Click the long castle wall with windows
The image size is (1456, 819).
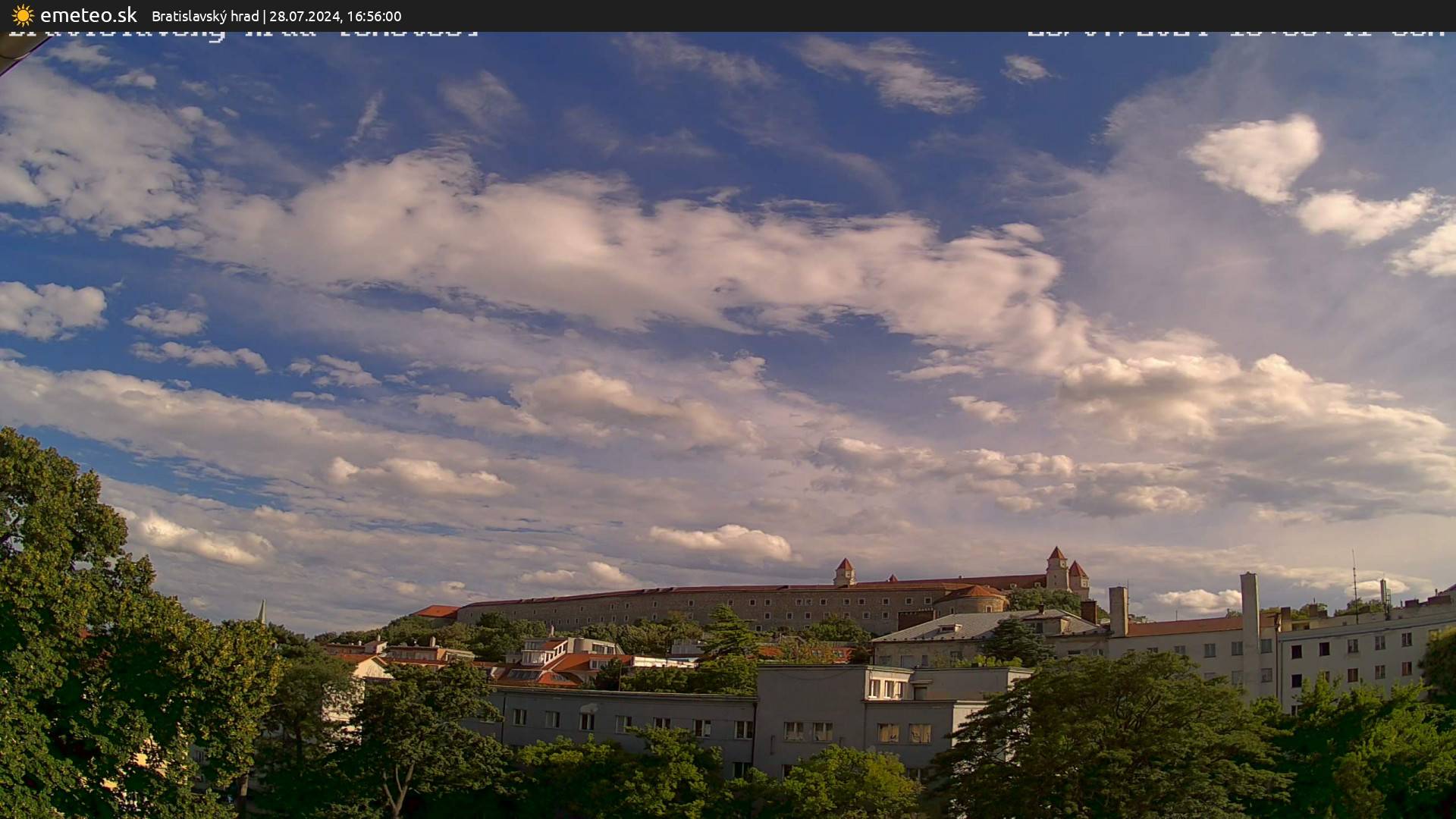(682, 607)
